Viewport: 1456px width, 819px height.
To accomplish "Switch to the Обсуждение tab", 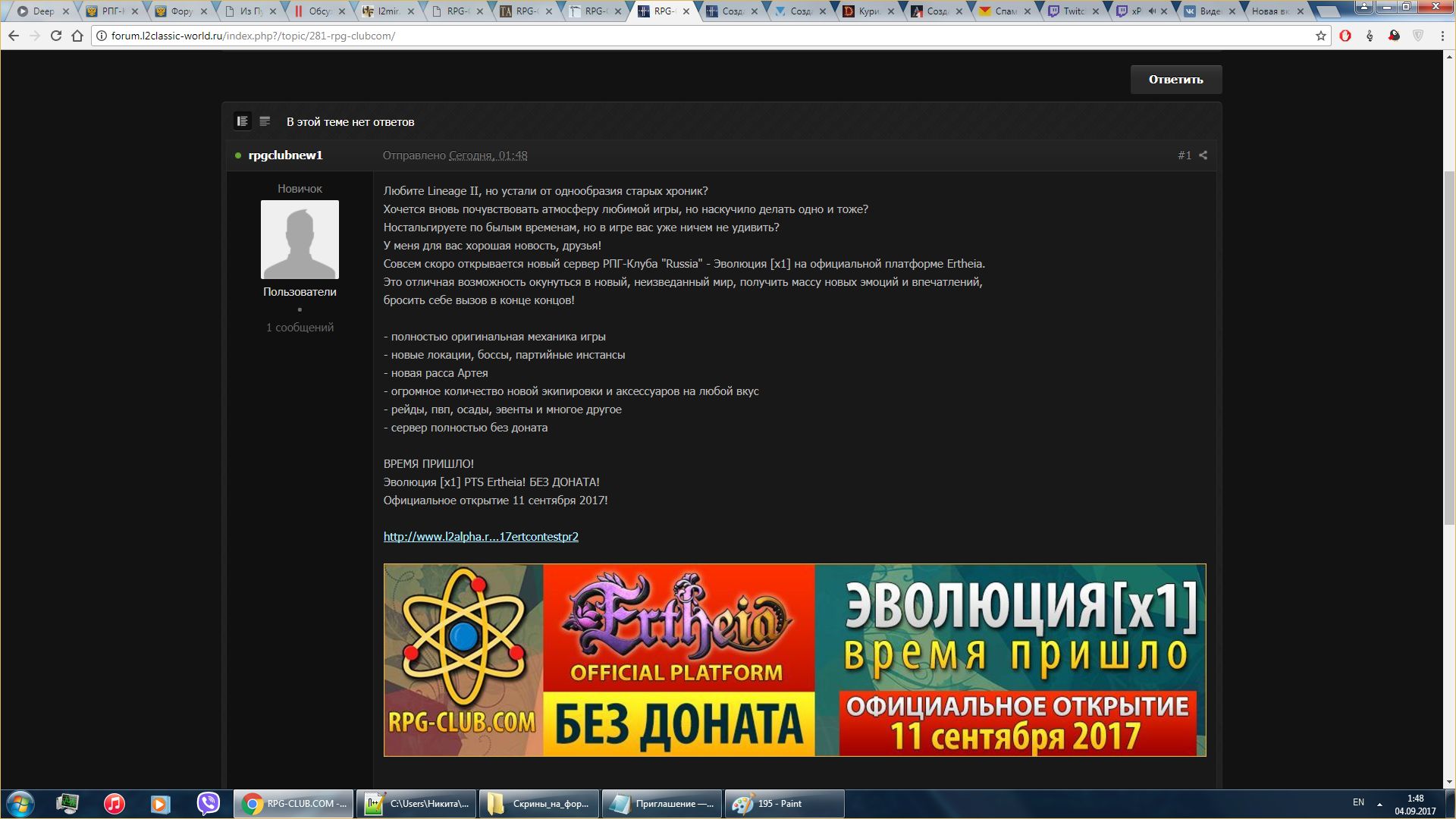I will pyautogui.click(x=318, y=11).
